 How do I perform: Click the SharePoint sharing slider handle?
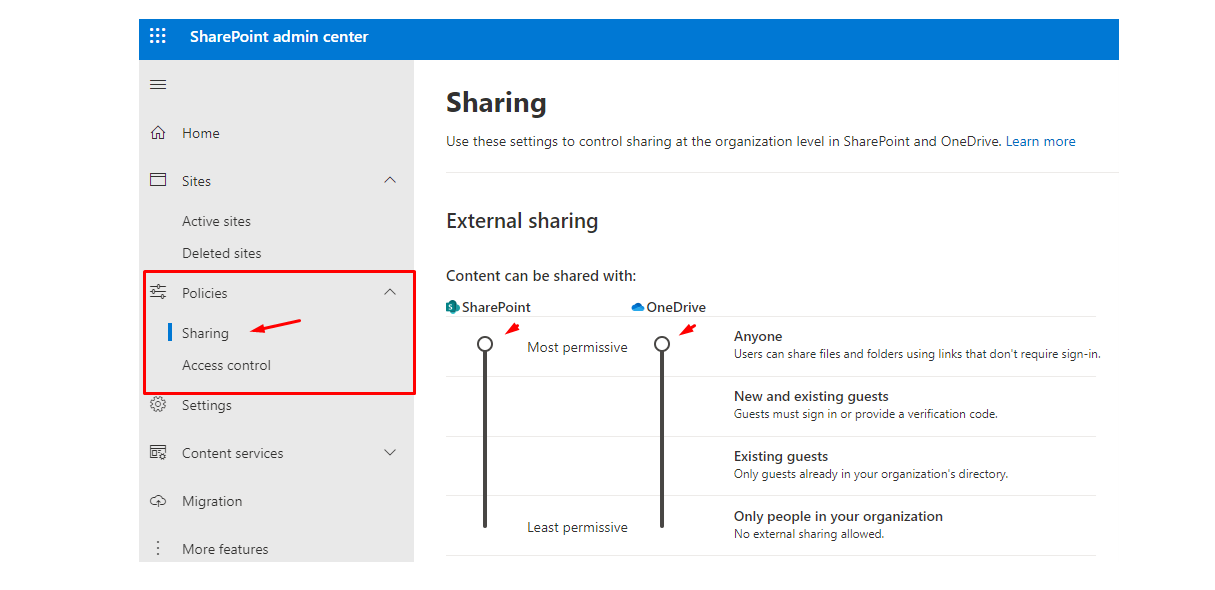pos(485,344)
